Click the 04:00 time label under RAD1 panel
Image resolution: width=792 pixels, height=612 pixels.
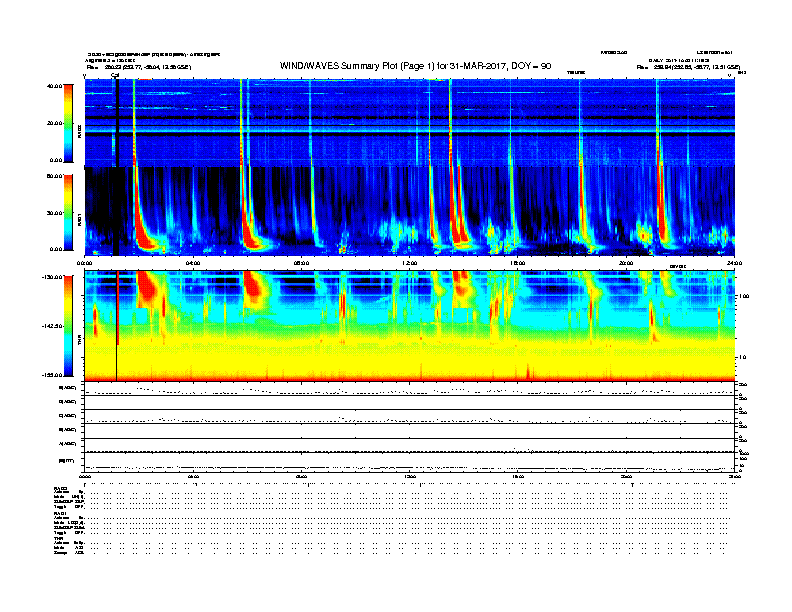[x=193, y=263]
